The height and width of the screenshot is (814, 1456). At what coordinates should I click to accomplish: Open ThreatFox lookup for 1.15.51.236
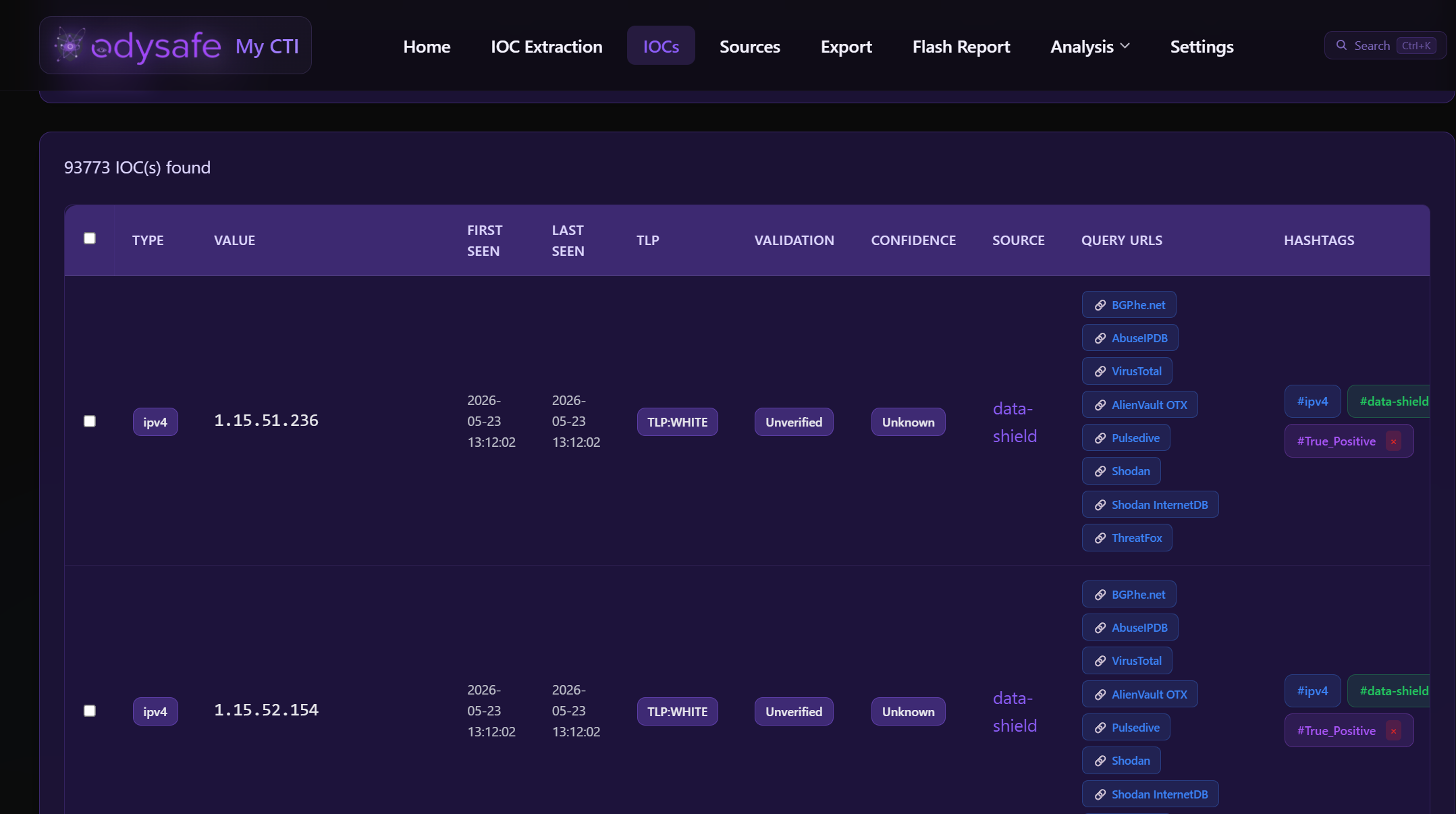coord(1127,538)
